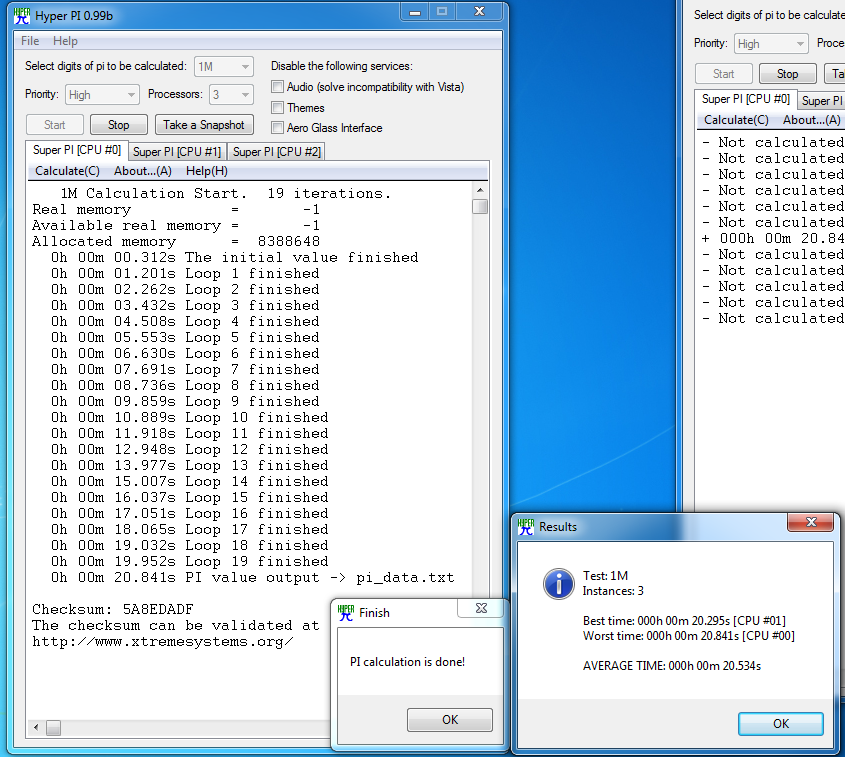This screenshot has width=845, height=757.
Task: Enable the Aero Glass Interface checkbox
Action: click(x=277, y=128)
